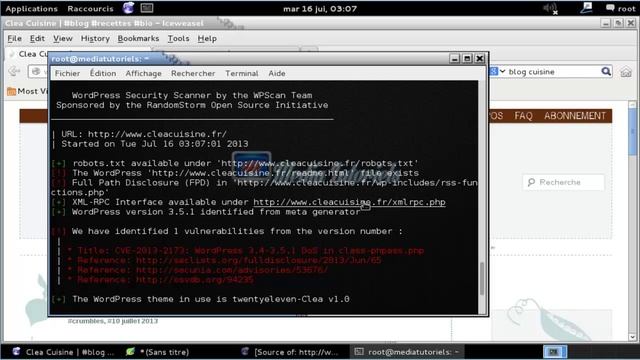Switch to Clea Cuisine taskbar item
Viewport: 640px width, 360px height.
click(63, 352)
